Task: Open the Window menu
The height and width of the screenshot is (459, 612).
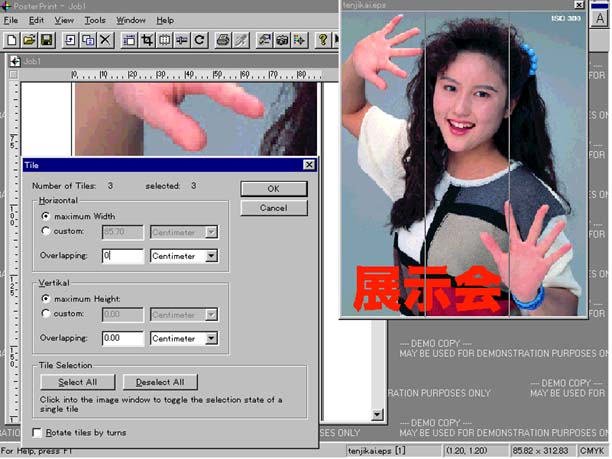Action: tap(130, 20)
